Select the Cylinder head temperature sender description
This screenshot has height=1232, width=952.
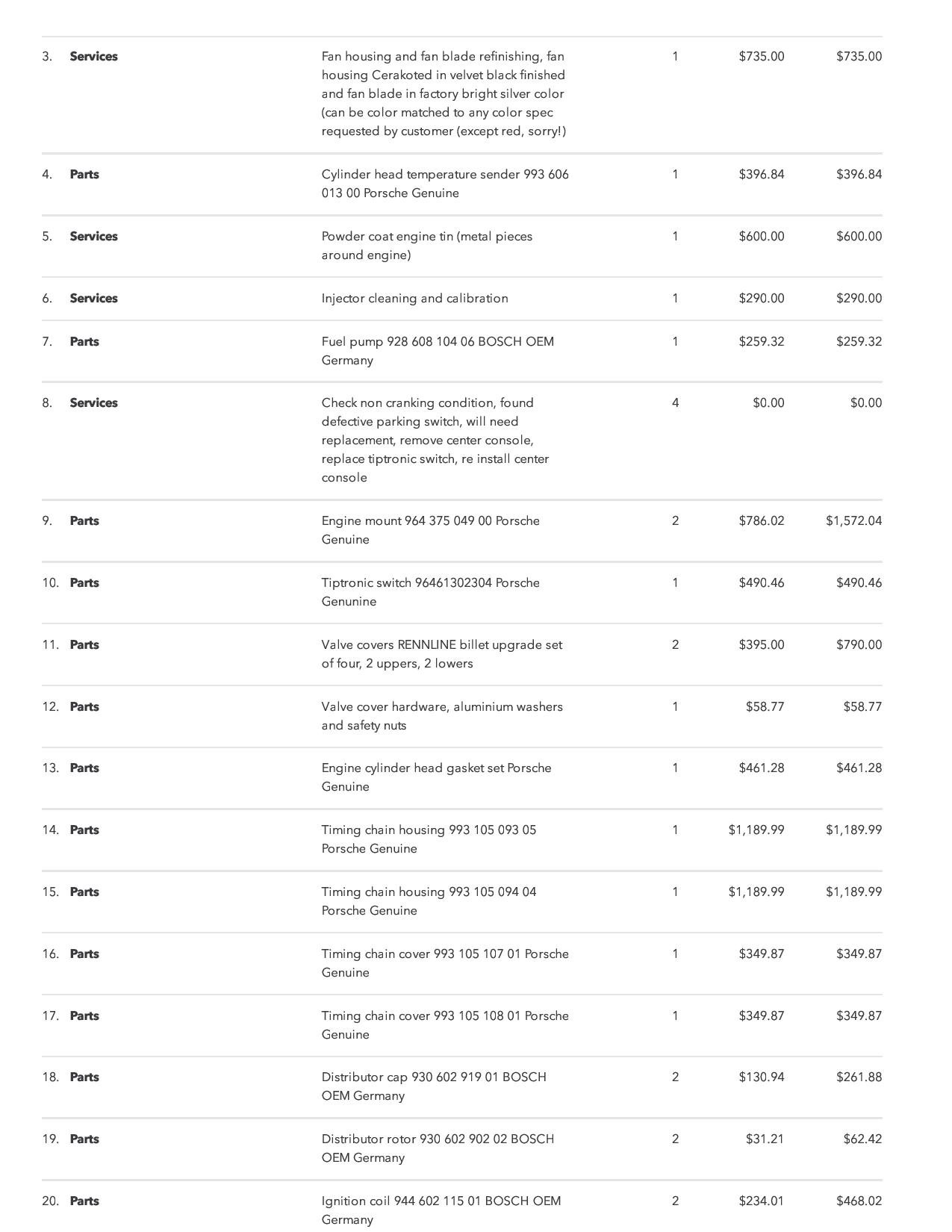tap(445, 184)
